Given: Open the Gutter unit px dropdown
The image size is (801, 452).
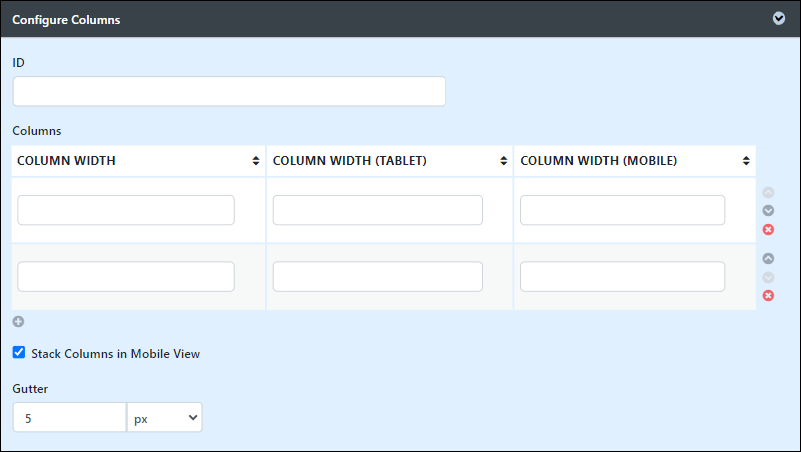Looking at the screenshot, I should click(164, 418).
